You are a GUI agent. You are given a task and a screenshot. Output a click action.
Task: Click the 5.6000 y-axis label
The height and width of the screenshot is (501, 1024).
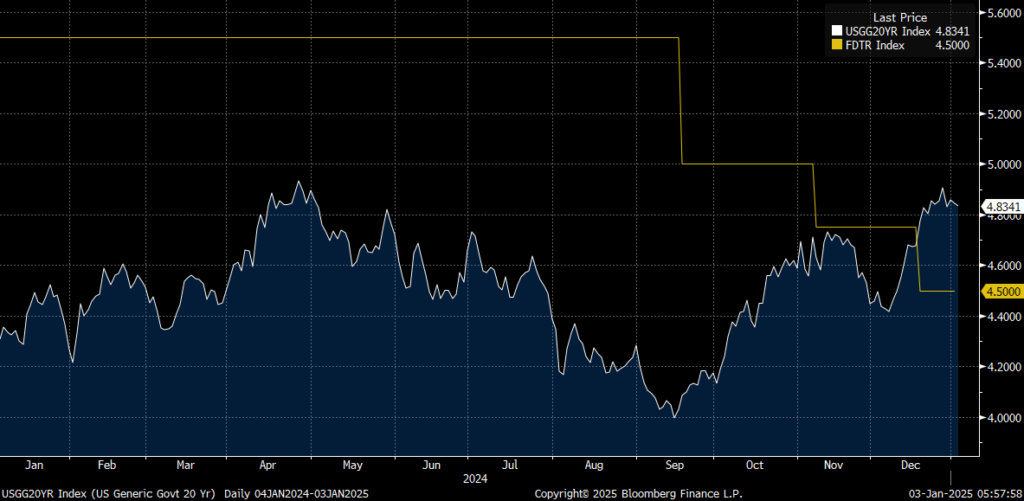tap(1002, 13)
